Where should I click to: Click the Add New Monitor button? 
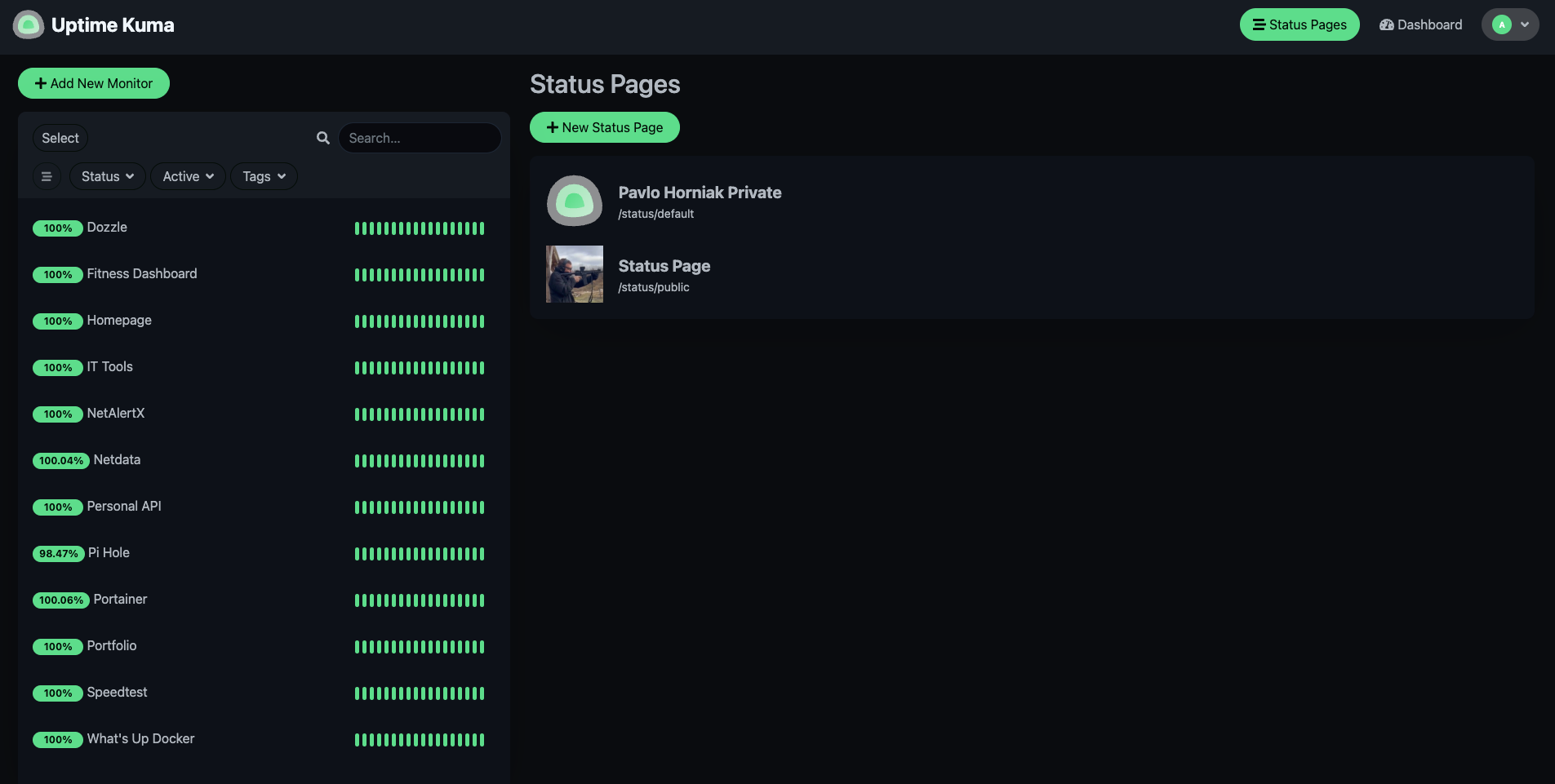tap(93, 82)
